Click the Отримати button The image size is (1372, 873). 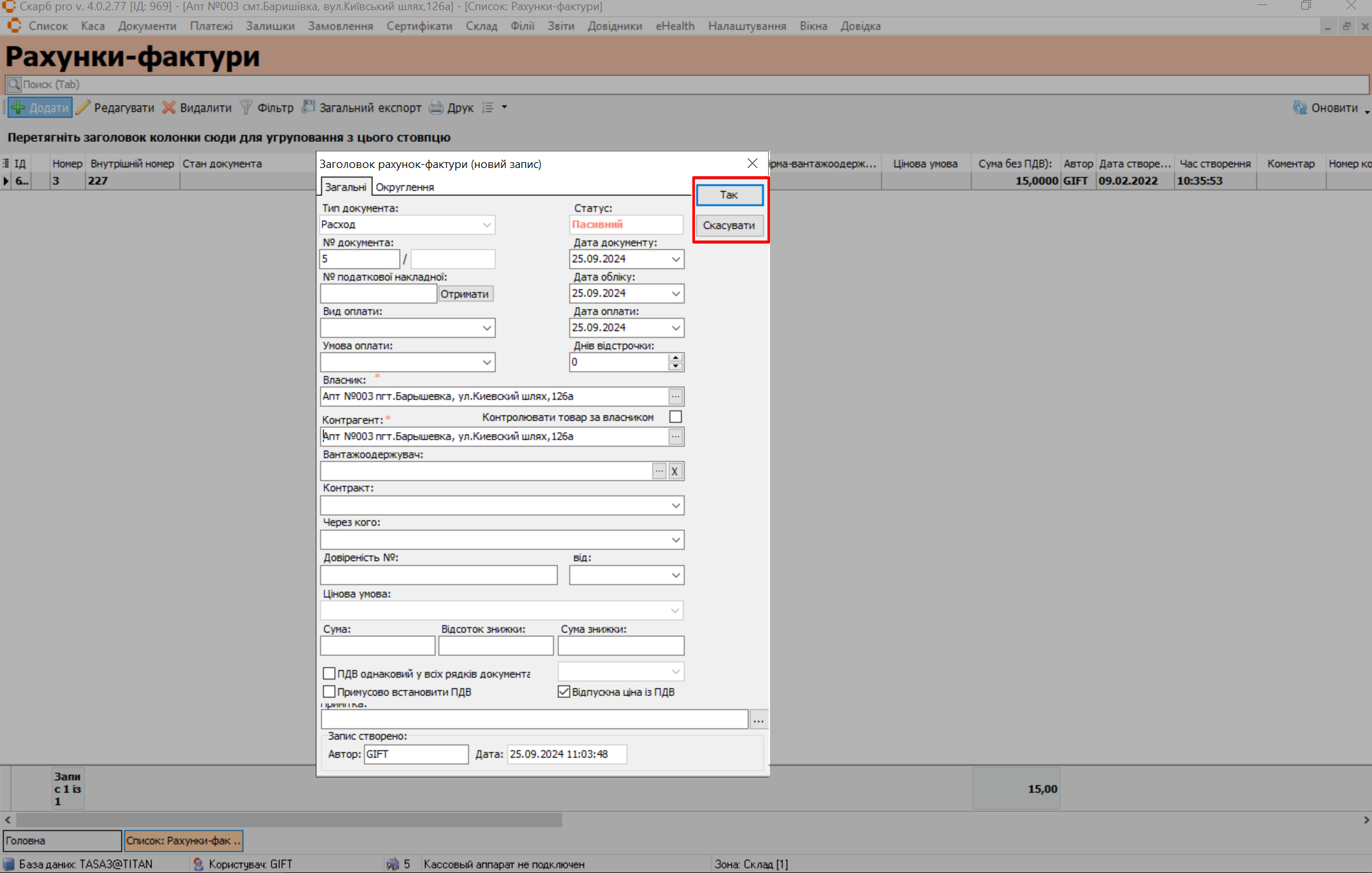click(x=465, y=294)
